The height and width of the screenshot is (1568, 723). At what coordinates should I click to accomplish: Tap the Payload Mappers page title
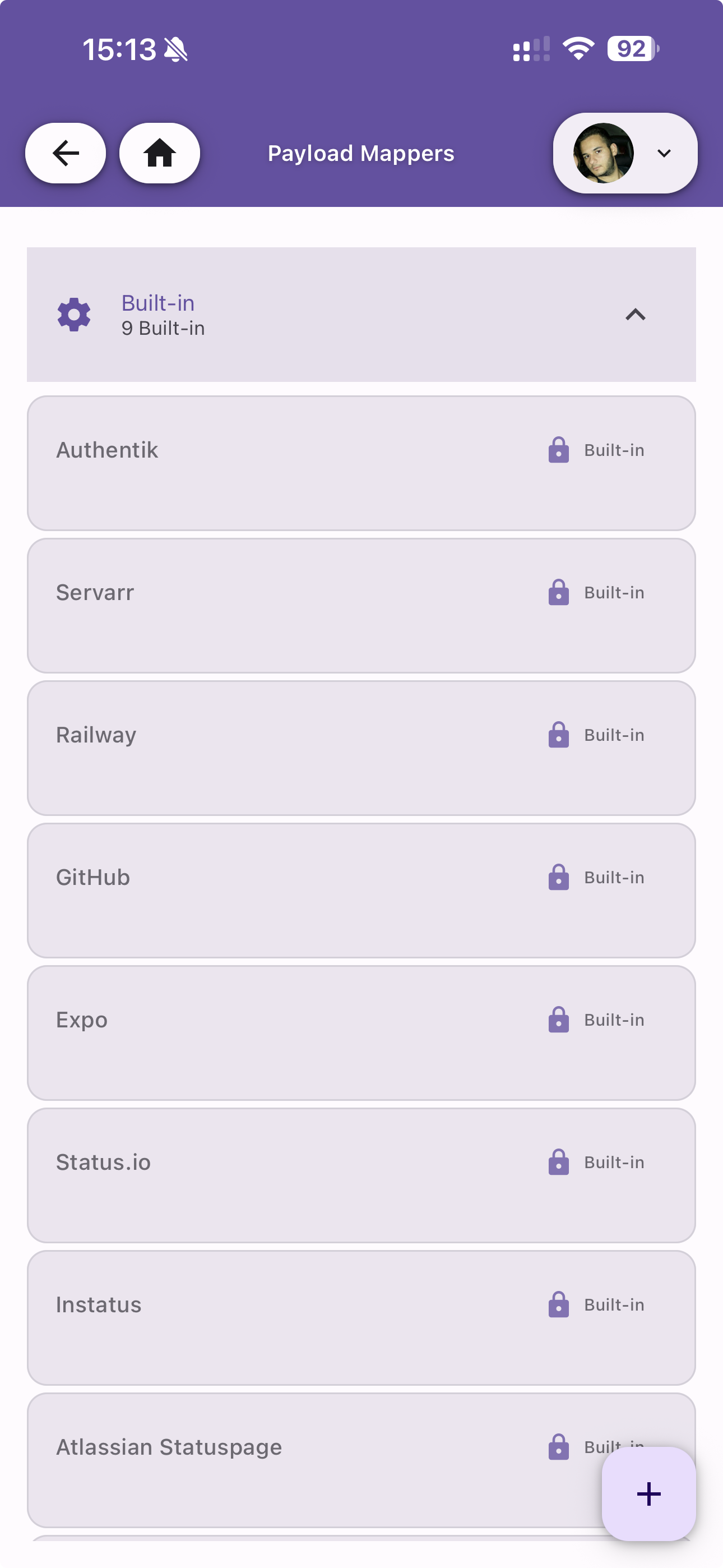[x=361, y=154]
